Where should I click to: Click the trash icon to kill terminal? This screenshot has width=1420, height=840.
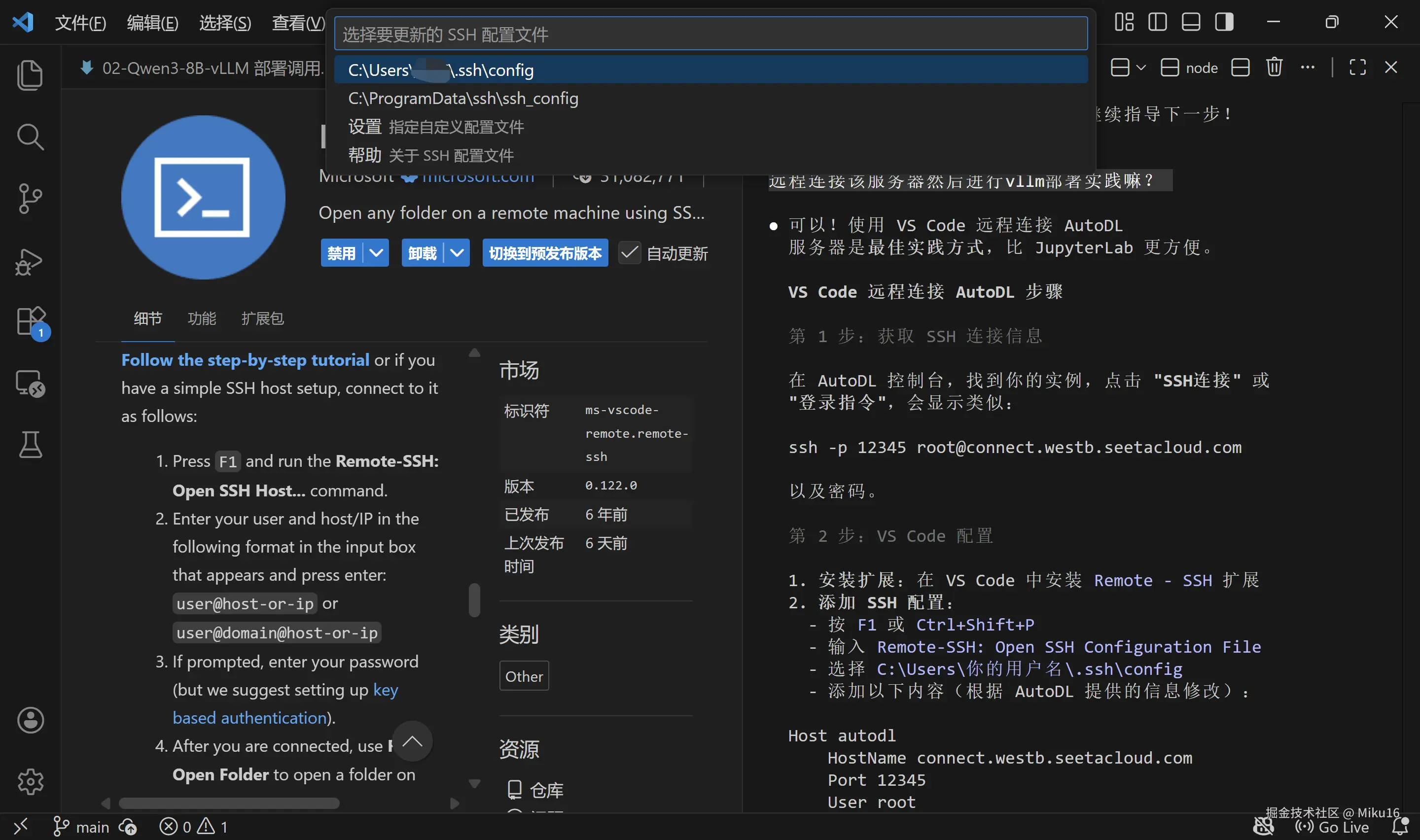(1274, 68)
